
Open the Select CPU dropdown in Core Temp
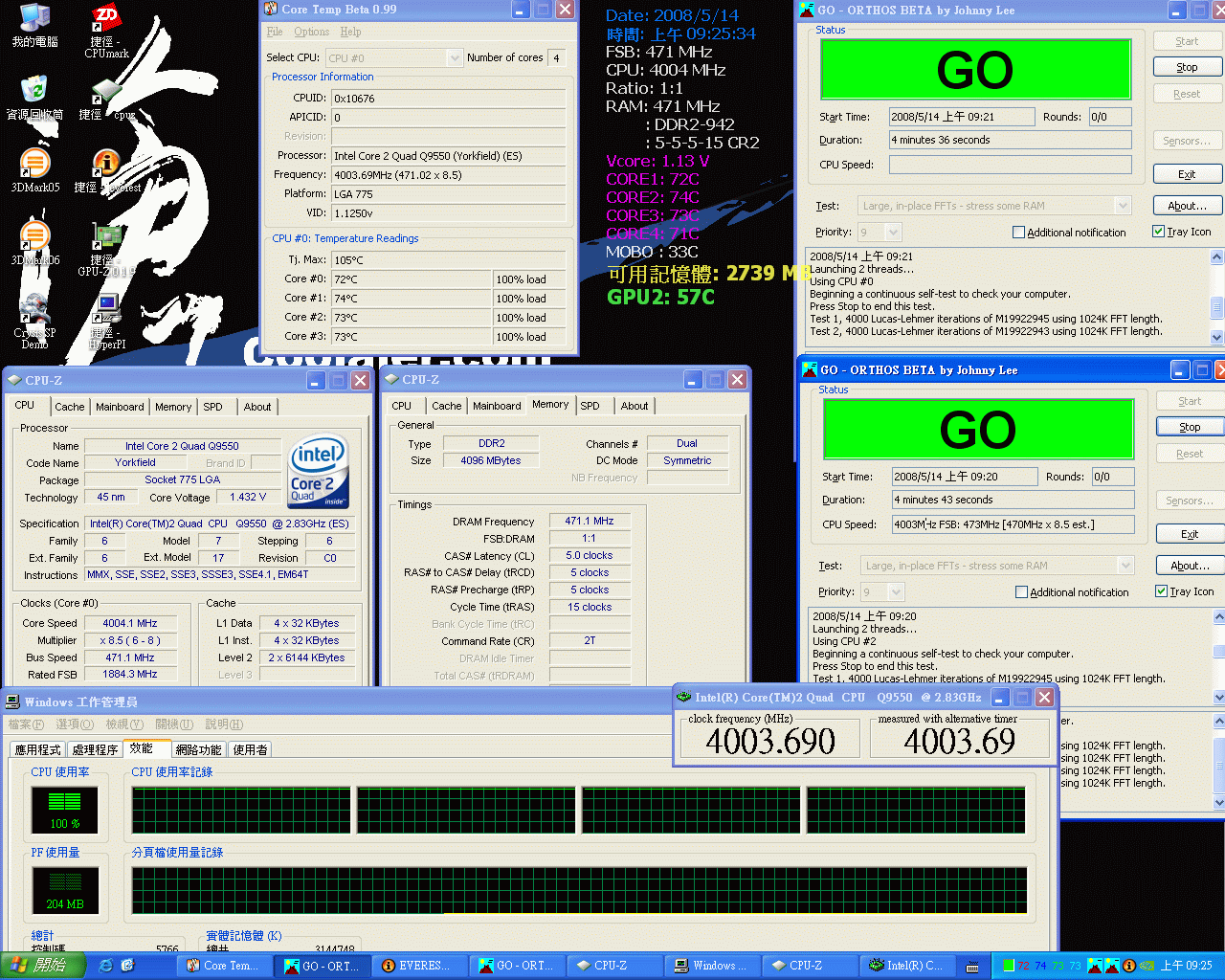(x=455, y=58)
